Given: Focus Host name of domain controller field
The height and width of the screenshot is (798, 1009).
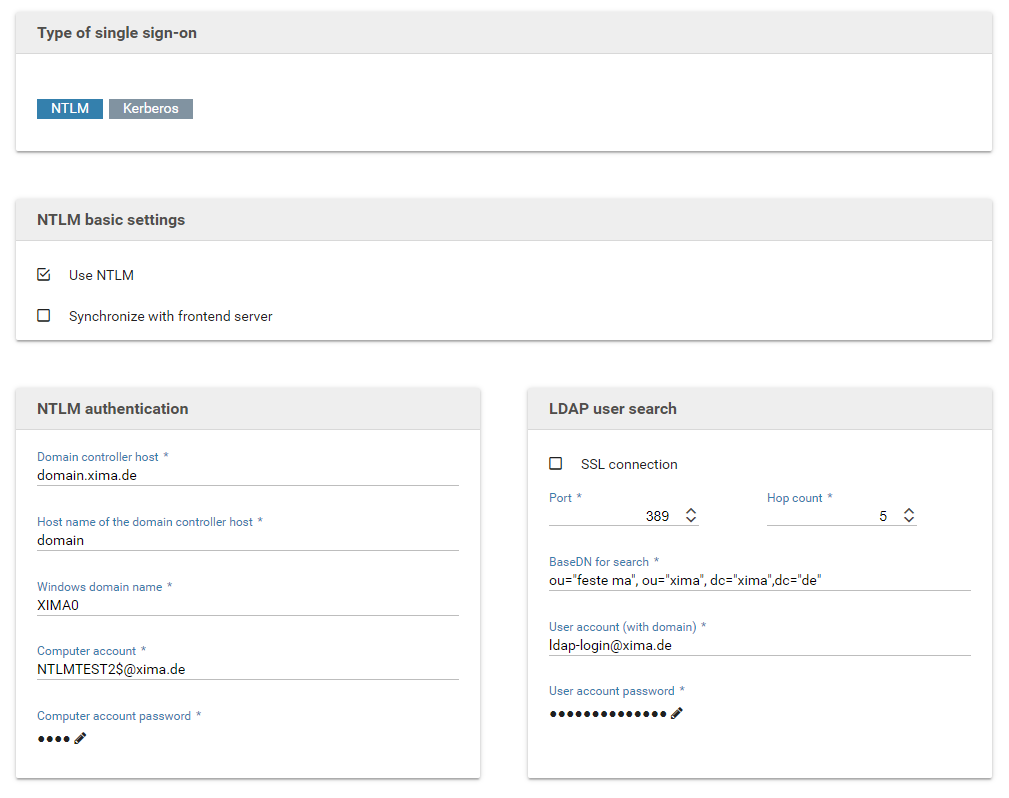Looking at the screenshot, I should coord(247,540).
